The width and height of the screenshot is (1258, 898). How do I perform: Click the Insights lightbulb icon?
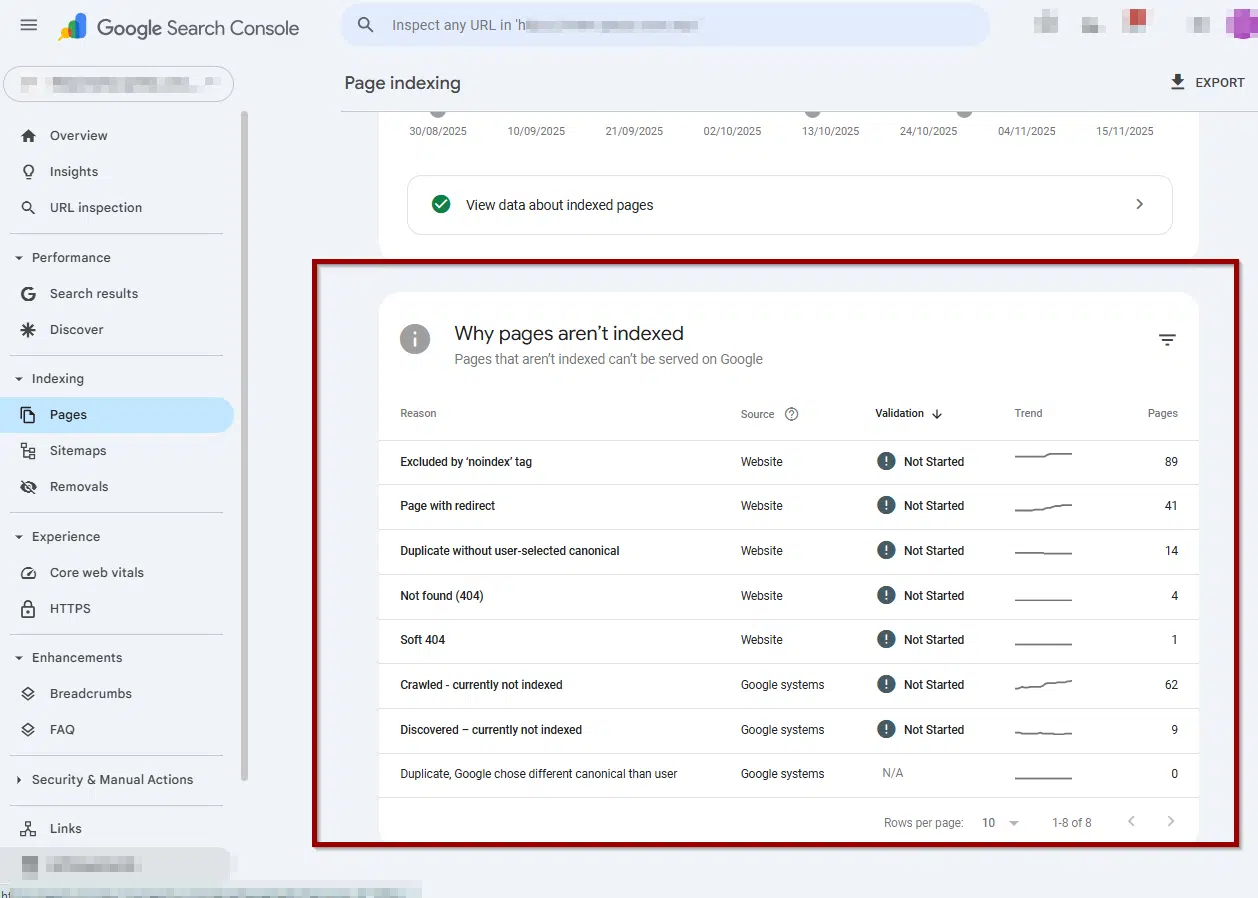tap(28, 172)
